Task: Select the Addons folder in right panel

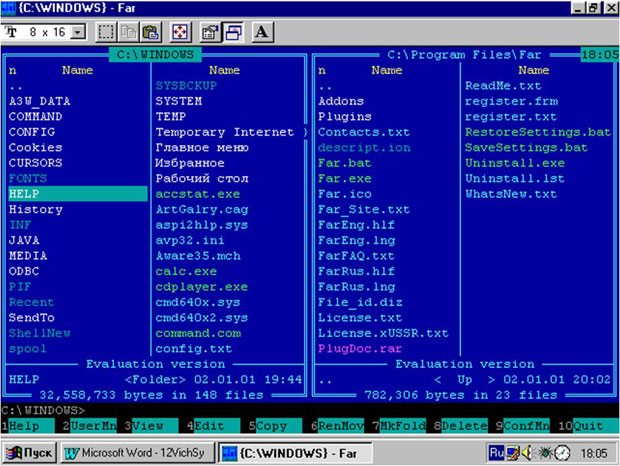Action: (341, 101)
